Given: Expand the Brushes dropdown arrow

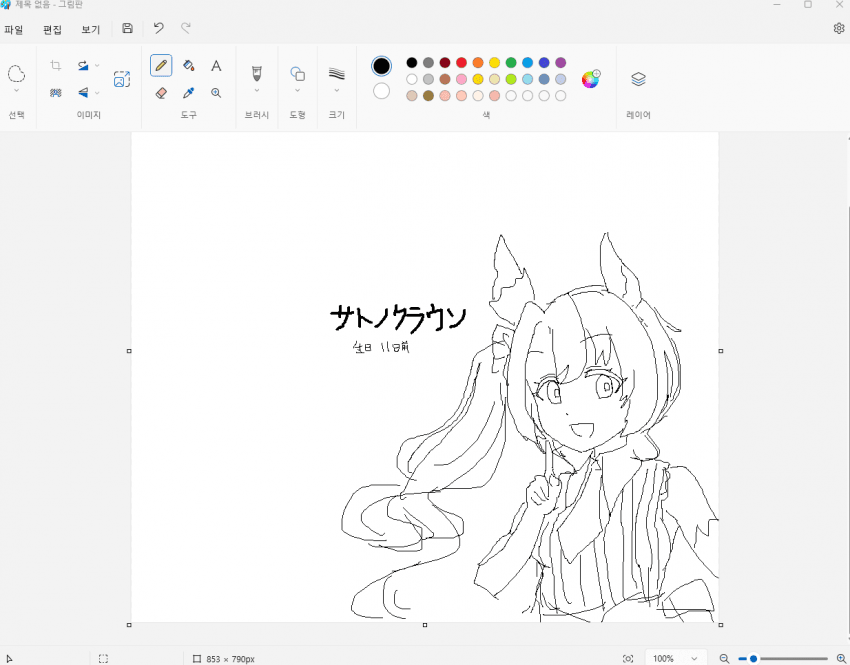Looking at the screenshot, I should point(256,91).
